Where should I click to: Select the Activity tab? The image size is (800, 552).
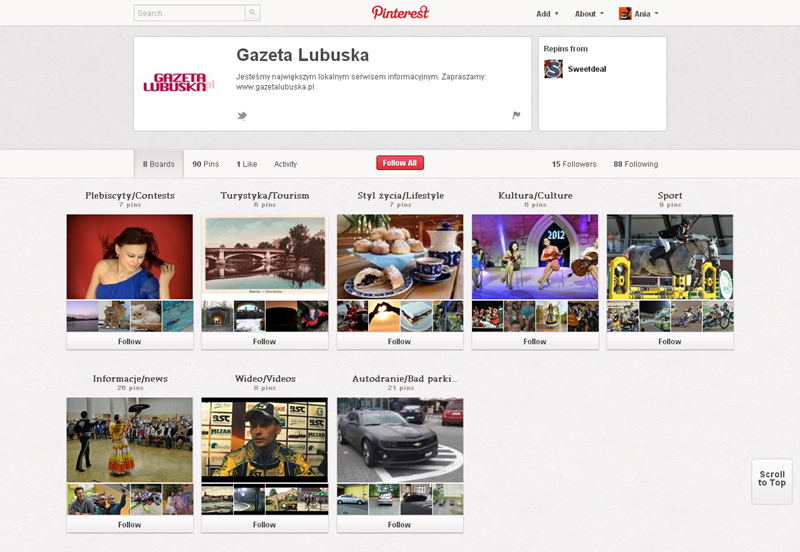click(285, 164)
